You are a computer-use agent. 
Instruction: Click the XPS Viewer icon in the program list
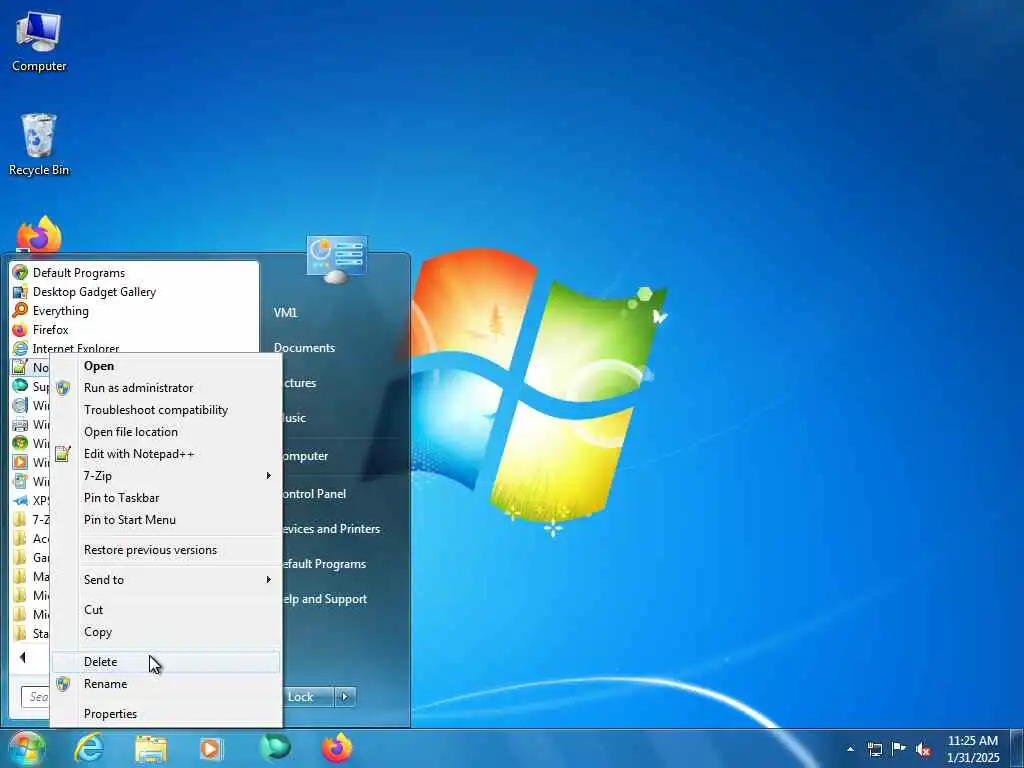(x=20, y=500)
